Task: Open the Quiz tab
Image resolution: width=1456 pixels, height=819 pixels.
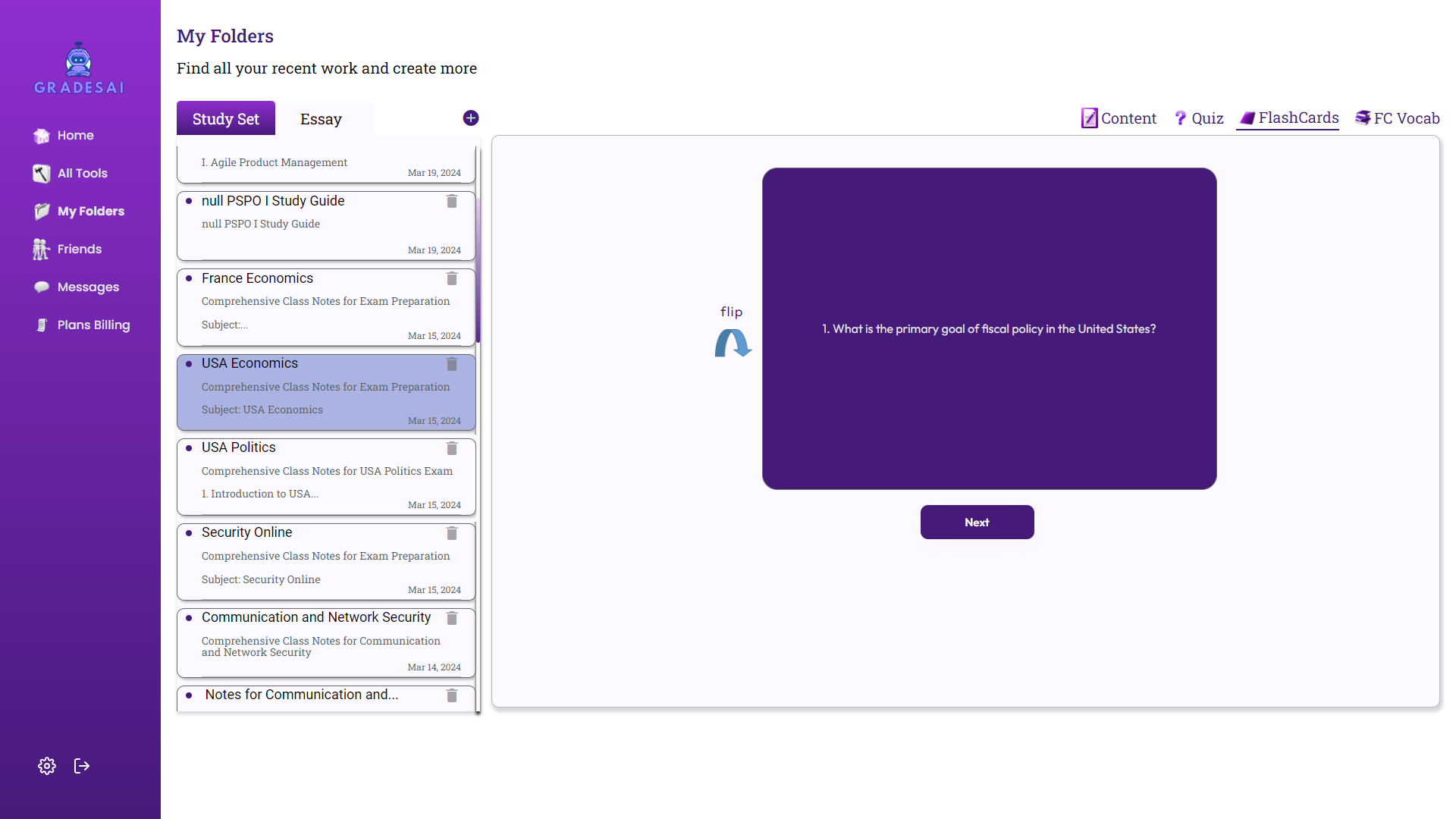Action: (1199, 118)
